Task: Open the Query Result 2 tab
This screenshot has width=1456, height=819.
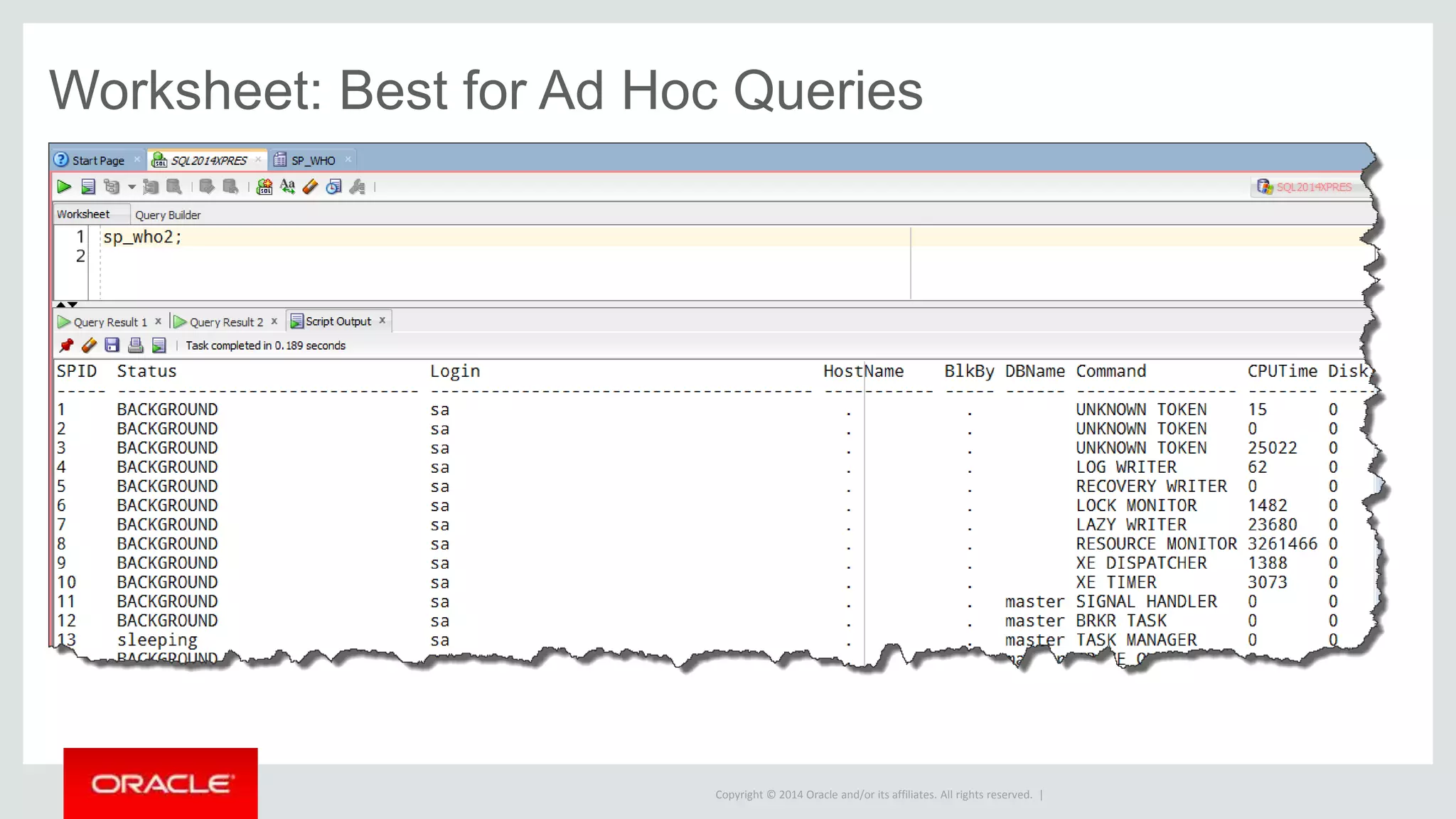Action: point(226,322)
